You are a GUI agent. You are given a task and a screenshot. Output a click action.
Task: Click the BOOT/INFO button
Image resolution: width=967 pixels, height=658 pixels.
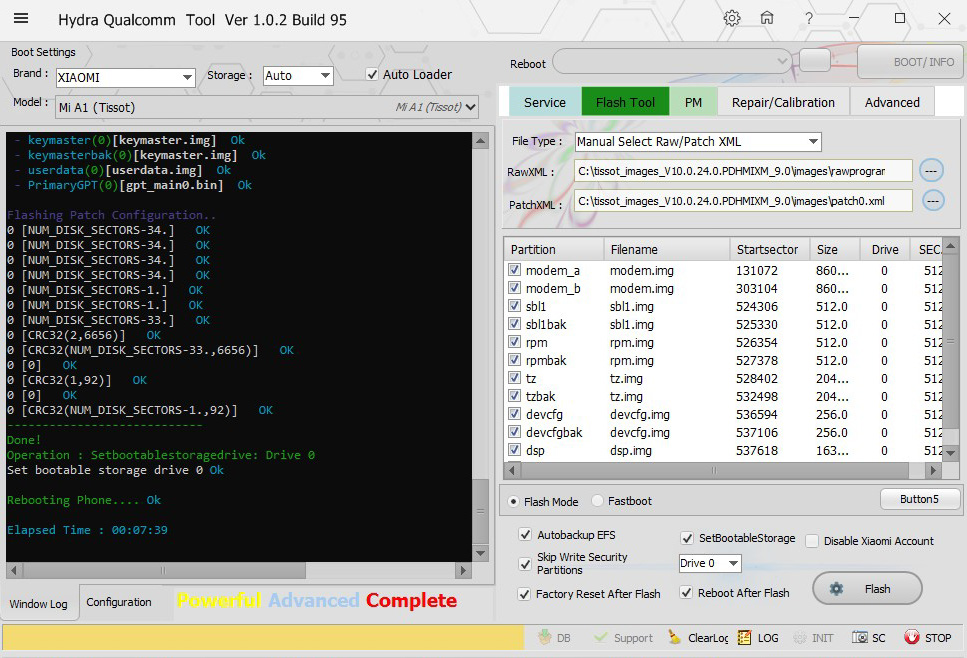click(x=910, y=62)
